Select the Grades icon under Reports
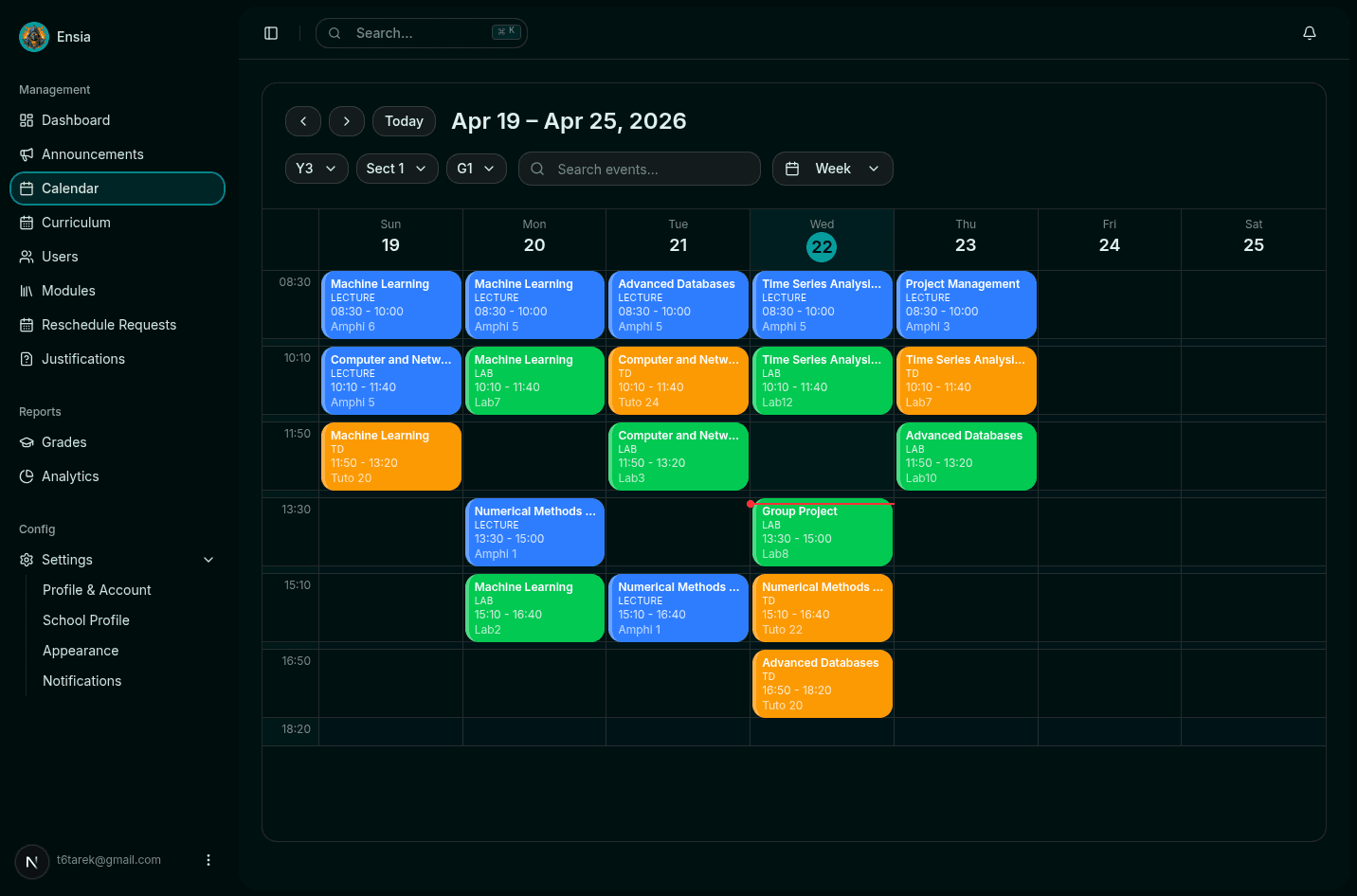Image resolution: width=1357 pixels, height=896 pixels. coord(26,442)
